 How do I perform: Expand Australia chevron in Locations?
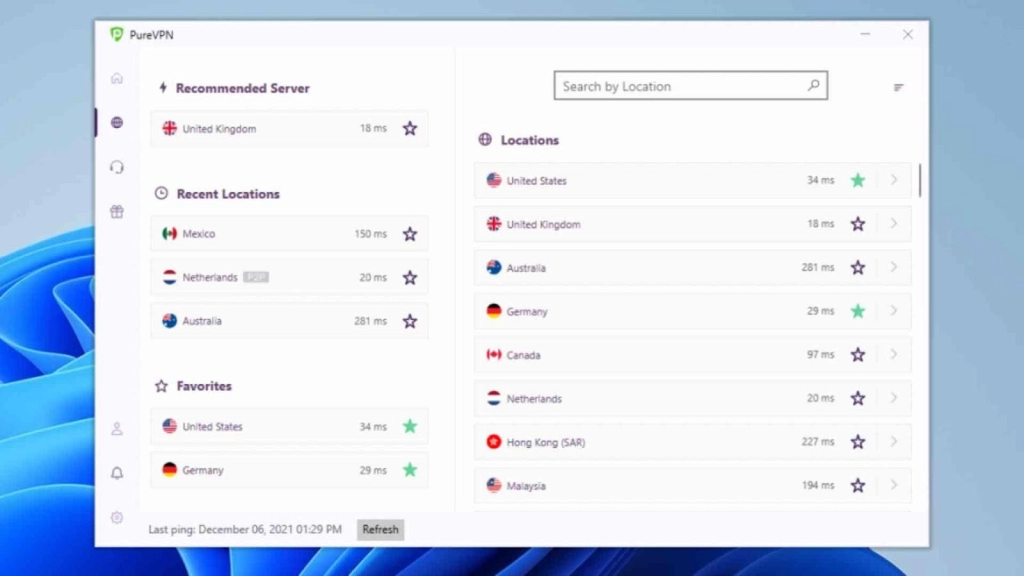click(x=894, y=267)
